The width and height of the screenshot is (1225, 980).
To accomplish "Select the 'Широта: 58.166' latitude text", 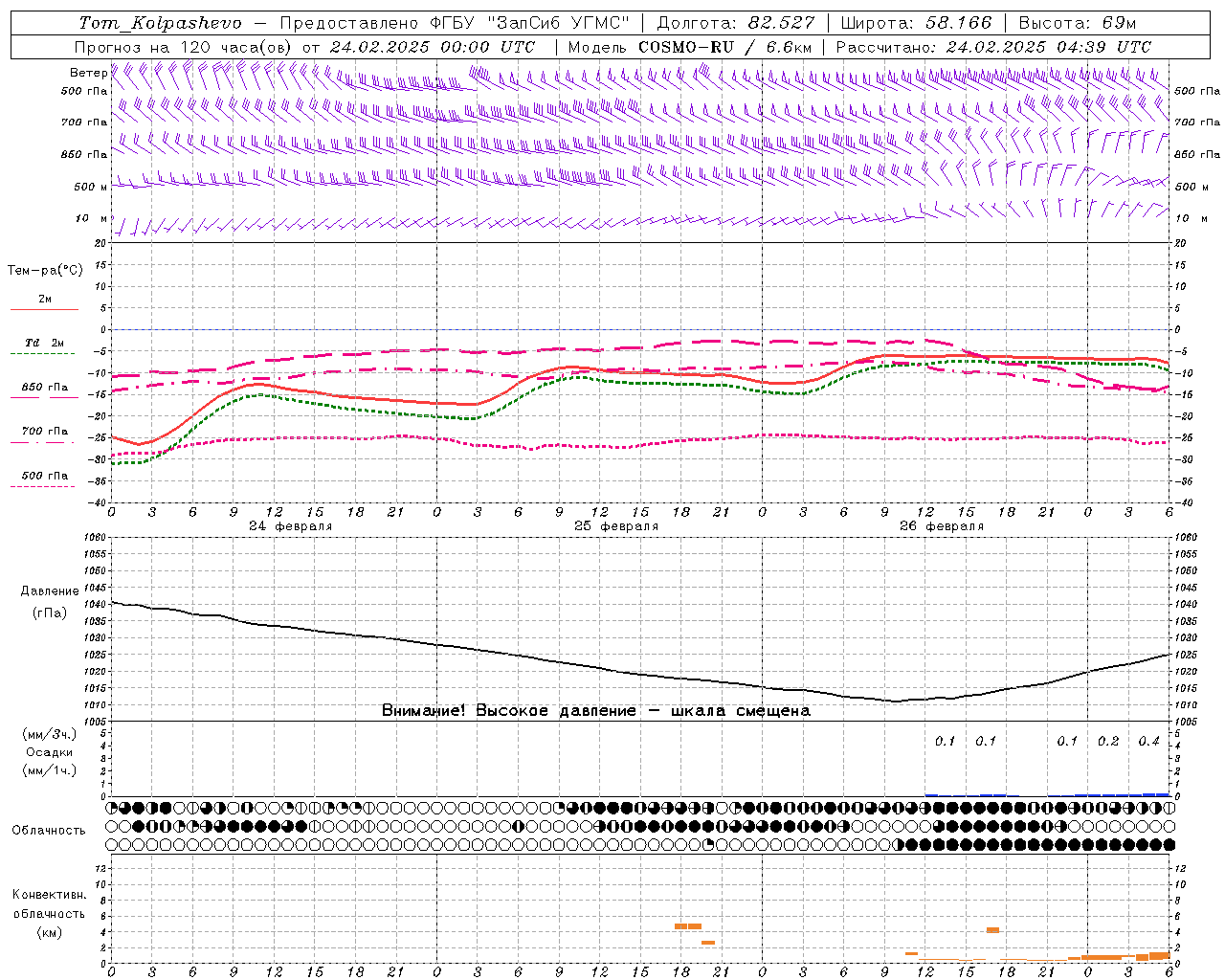I will point(917,23).
